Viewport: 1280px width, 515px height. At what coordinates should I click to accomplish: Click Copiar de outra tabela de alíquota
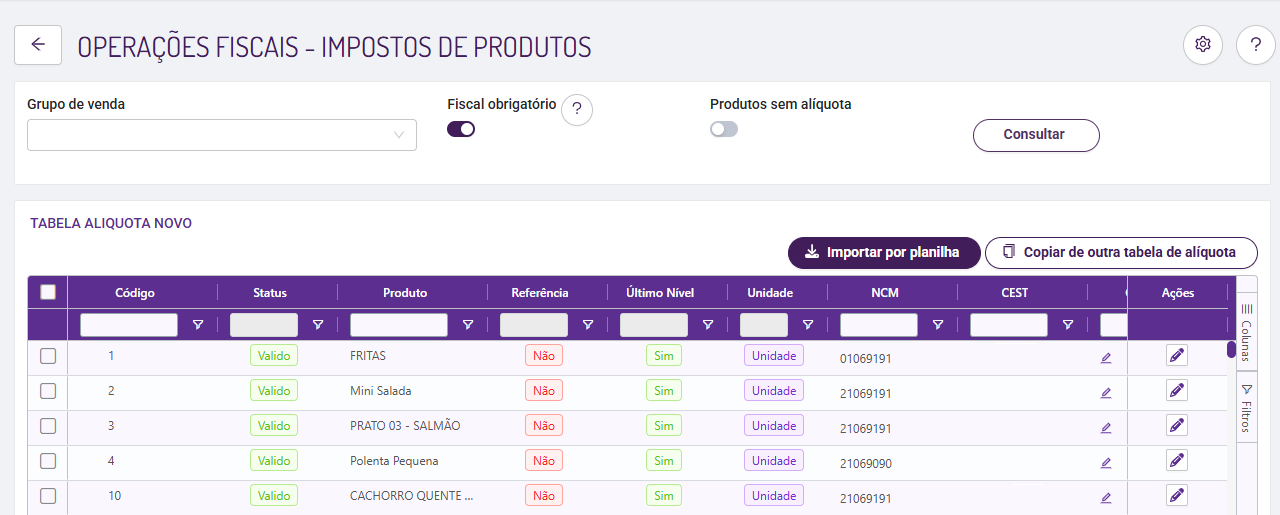click(x=1121, y=253)
